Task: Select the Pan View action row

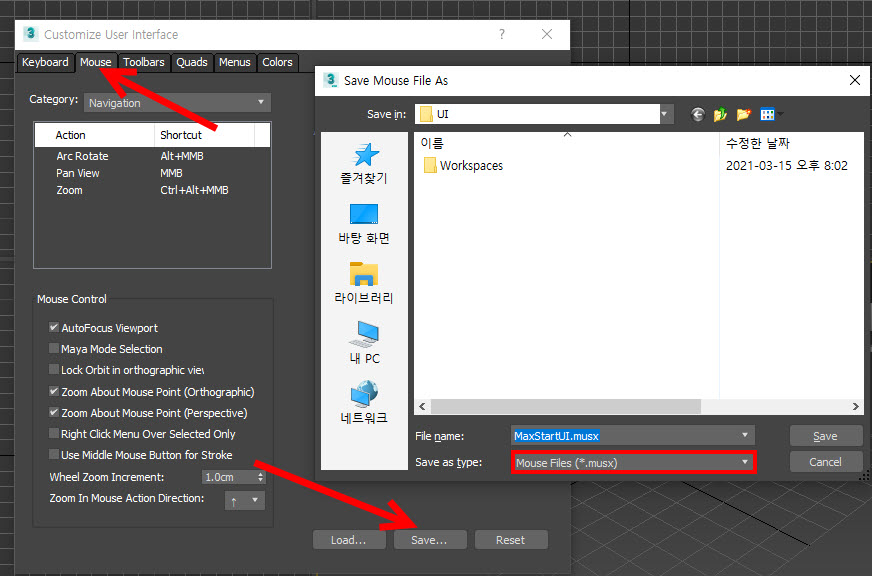Action: click(152, 173)
